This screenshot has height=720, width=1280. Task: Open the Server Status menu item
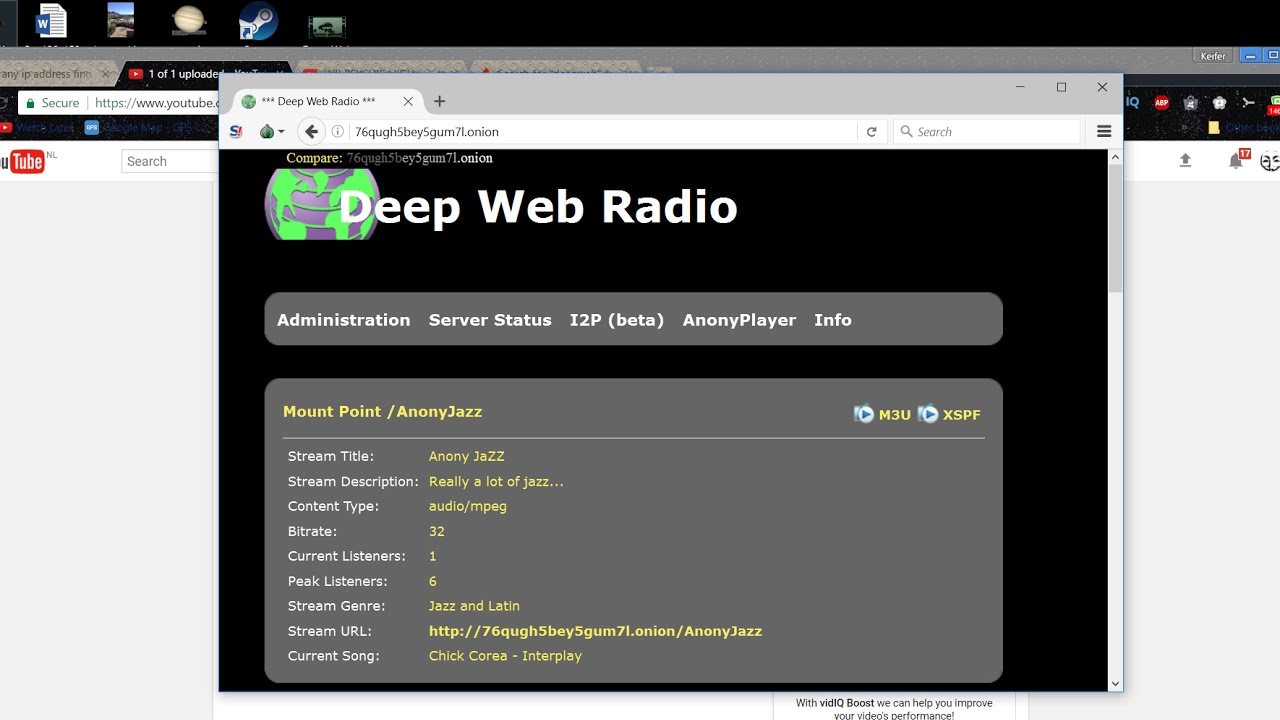coord(490,320)
